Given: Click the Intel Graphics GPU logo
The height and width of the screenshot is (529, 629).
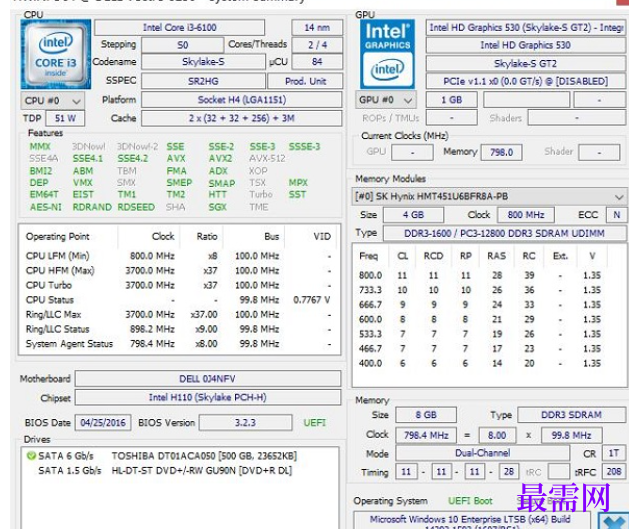Looking at the screenshot, I should click(x=387, y=55).
